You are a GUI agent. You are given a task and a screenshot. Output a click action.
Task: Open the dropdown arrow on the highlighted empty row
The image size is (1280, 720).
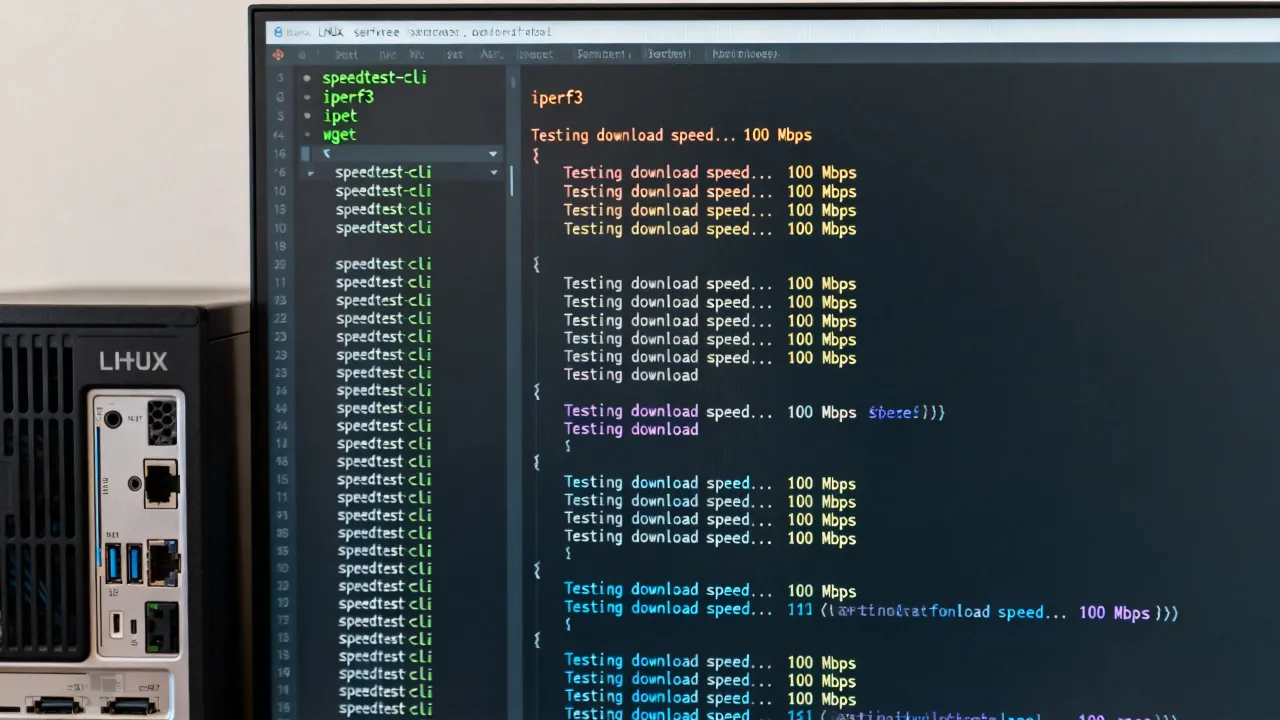point(493,154)
